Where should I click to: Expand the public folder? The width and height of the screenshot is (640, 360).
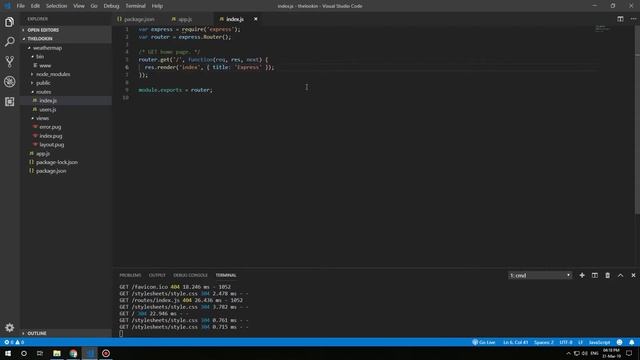pos(43,83)
